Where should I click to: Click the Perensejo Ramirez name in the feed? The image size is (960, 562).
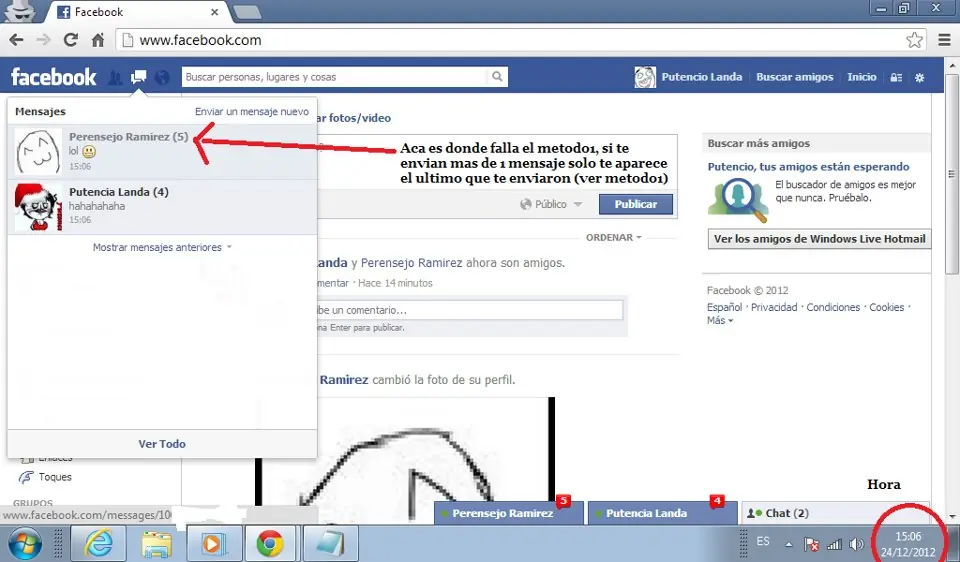pos(411,263)
